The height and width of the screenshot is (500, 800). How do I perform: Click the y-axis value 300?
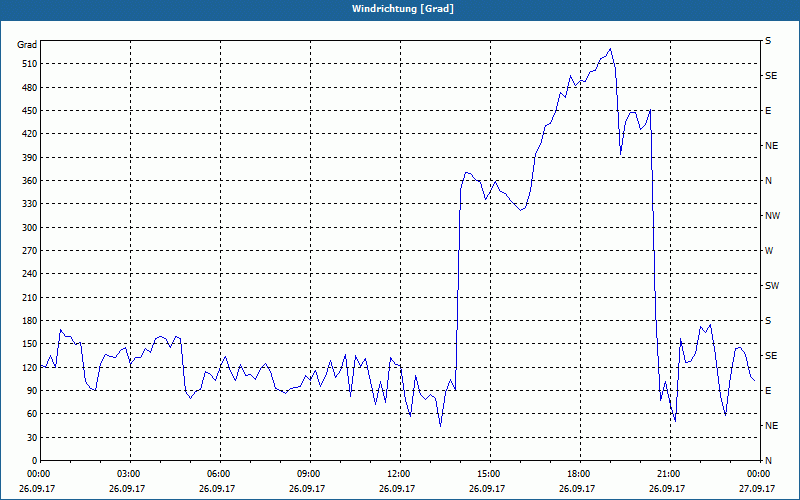[x=30, y=228]
